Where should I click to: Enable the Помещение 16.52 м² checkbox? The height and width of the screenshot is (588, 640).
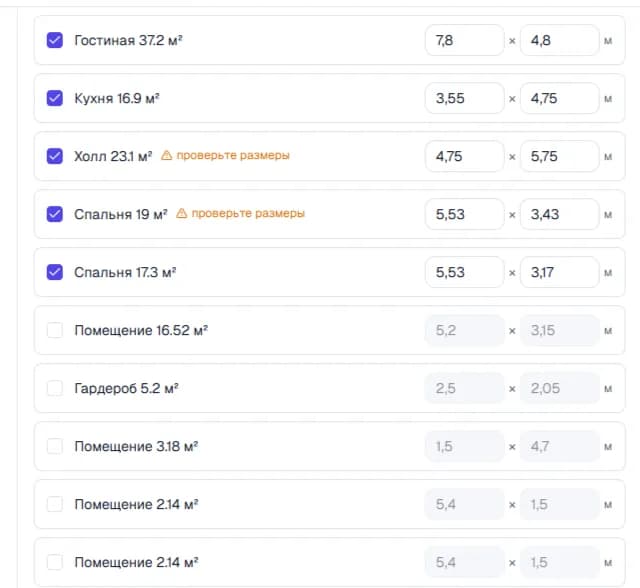pos(55,330)
